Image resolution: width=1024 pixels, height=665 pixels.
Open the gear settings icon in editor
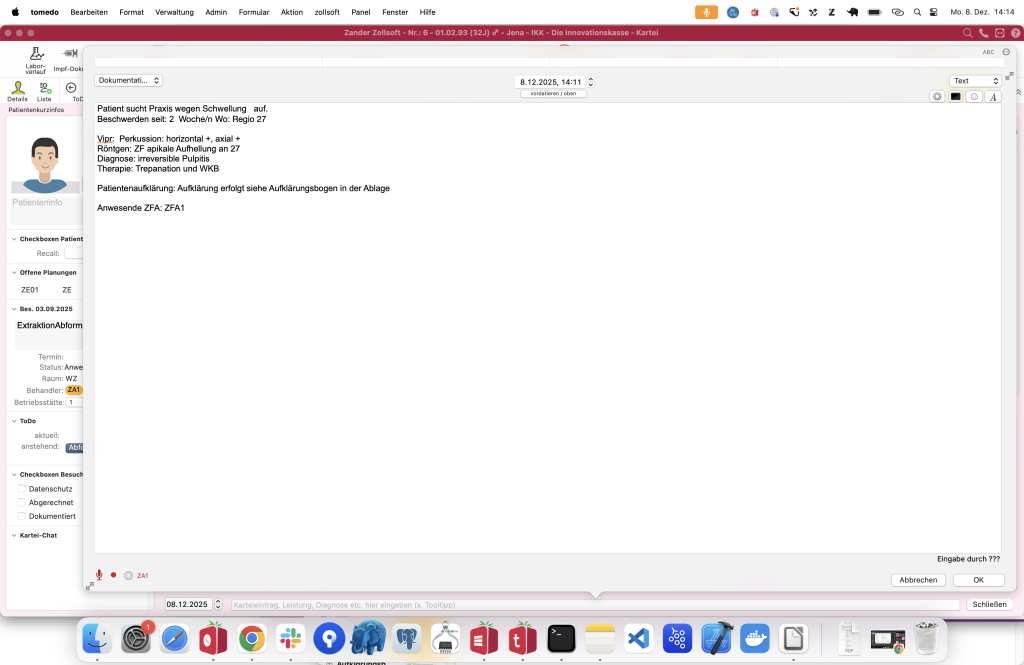[937, 97]
